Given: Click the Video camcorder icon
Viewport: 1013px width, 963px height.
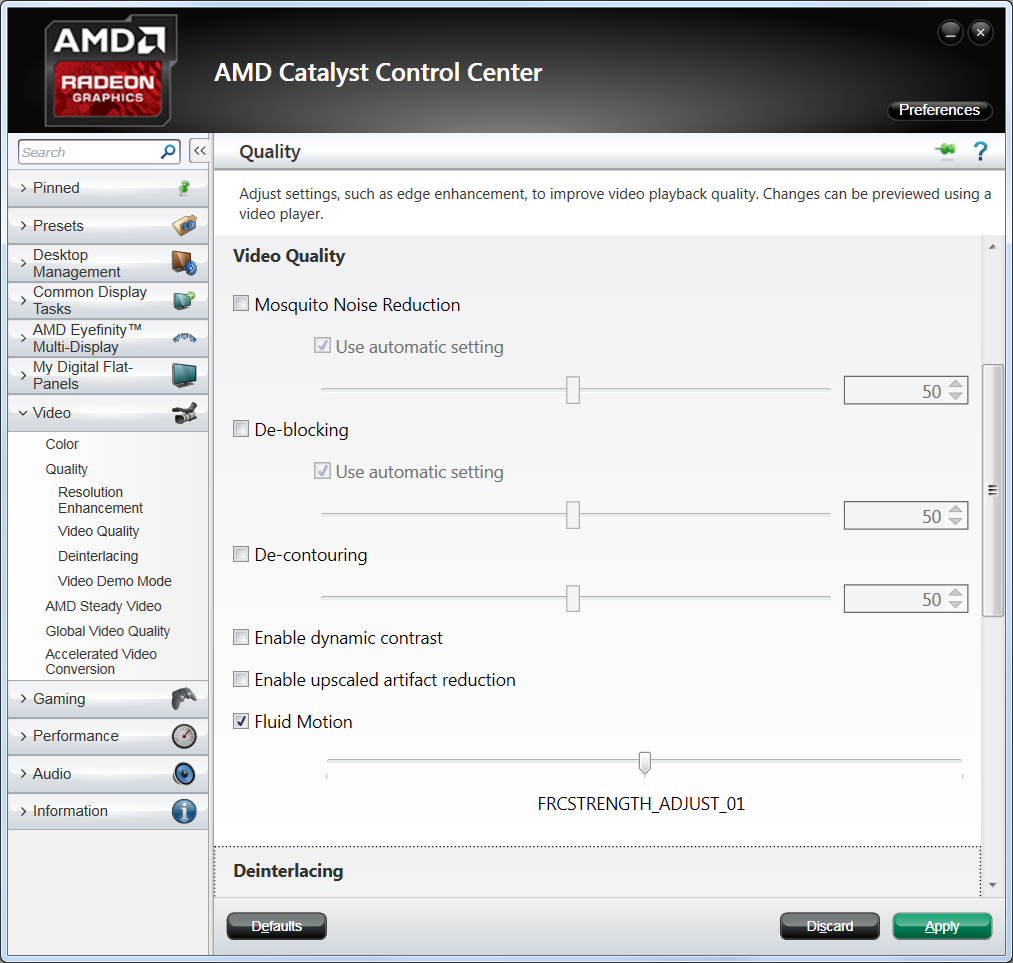Looking at the screenshot, I should [x=185, y=413].
